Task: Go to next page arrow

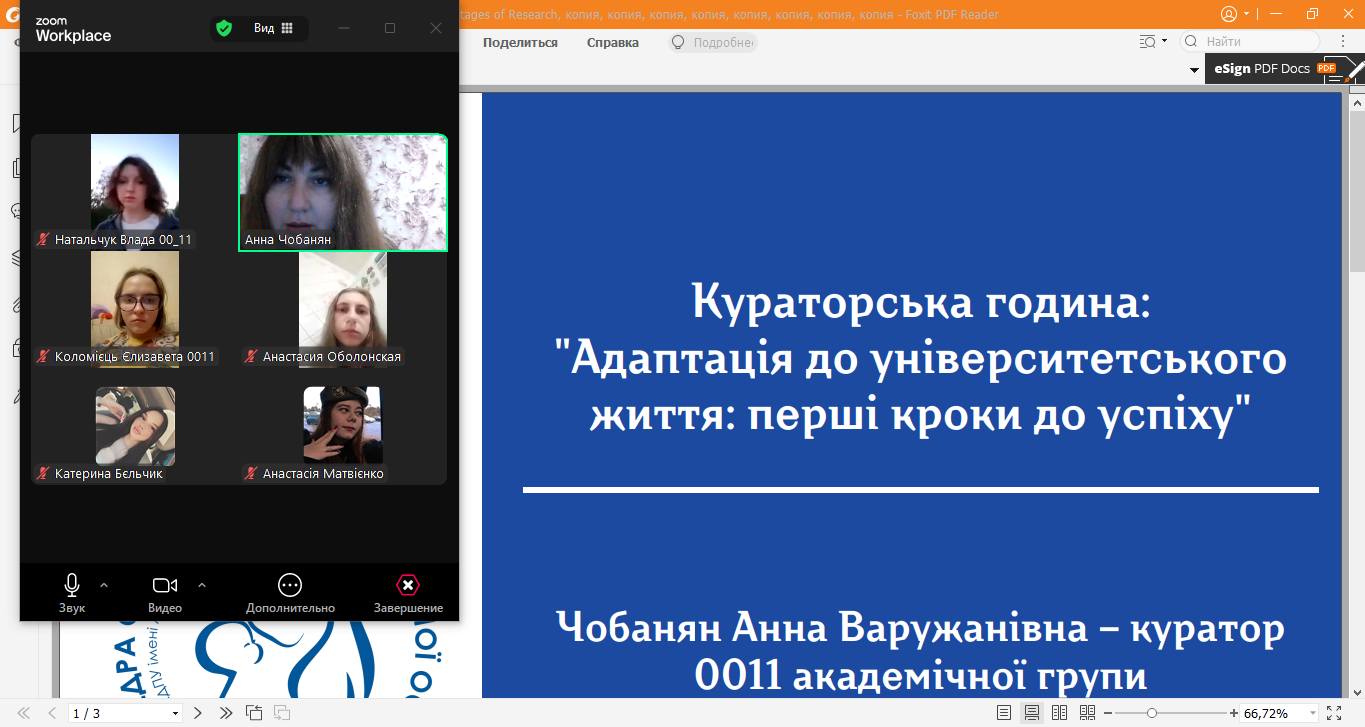Action: point(198,713)
